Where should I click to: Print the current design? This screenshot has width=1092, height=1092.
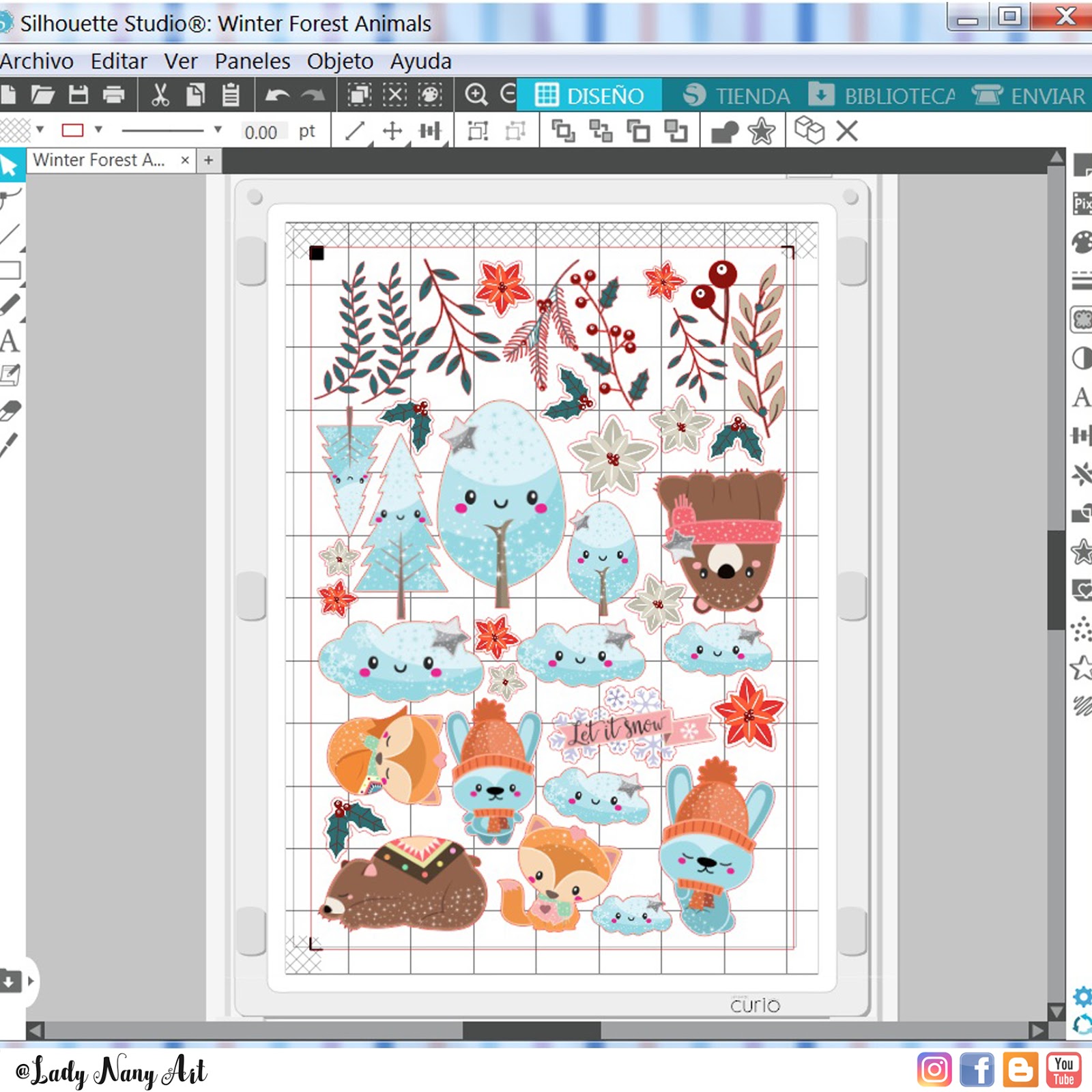coord(112,96)
